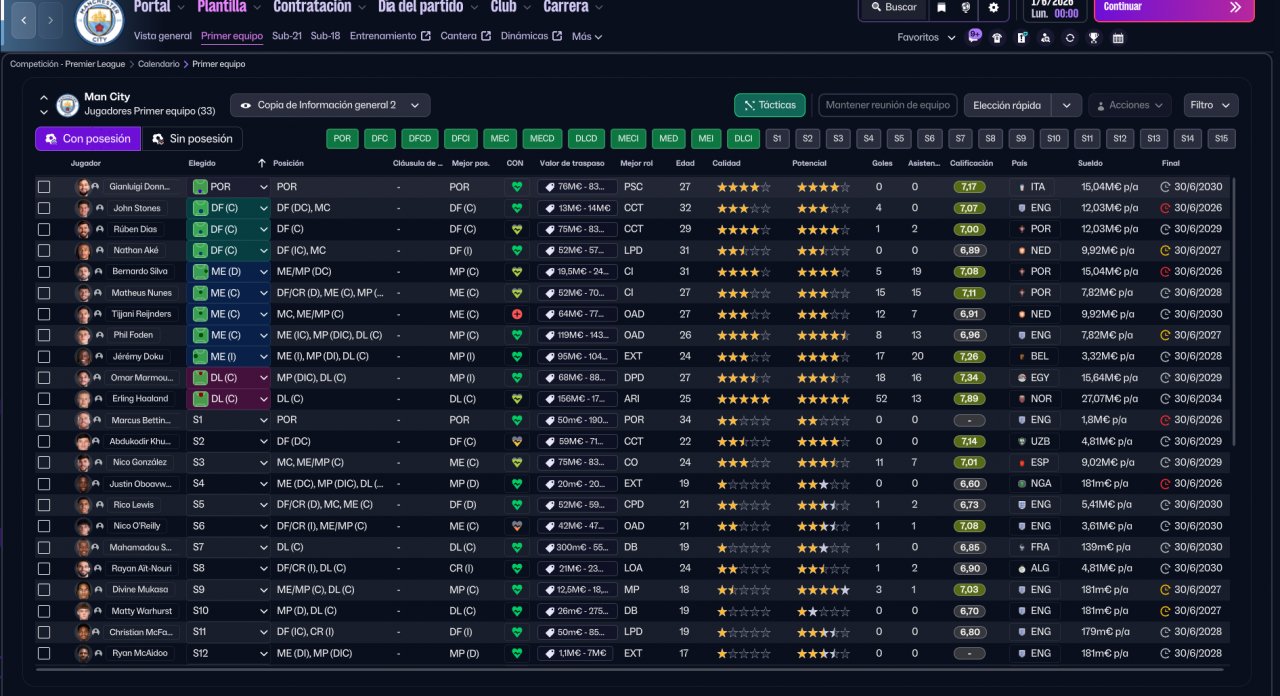This screenshot has height=696, width=1280.
Task: Click the sort arrow beside Elegido column
Action: [262, 163]
